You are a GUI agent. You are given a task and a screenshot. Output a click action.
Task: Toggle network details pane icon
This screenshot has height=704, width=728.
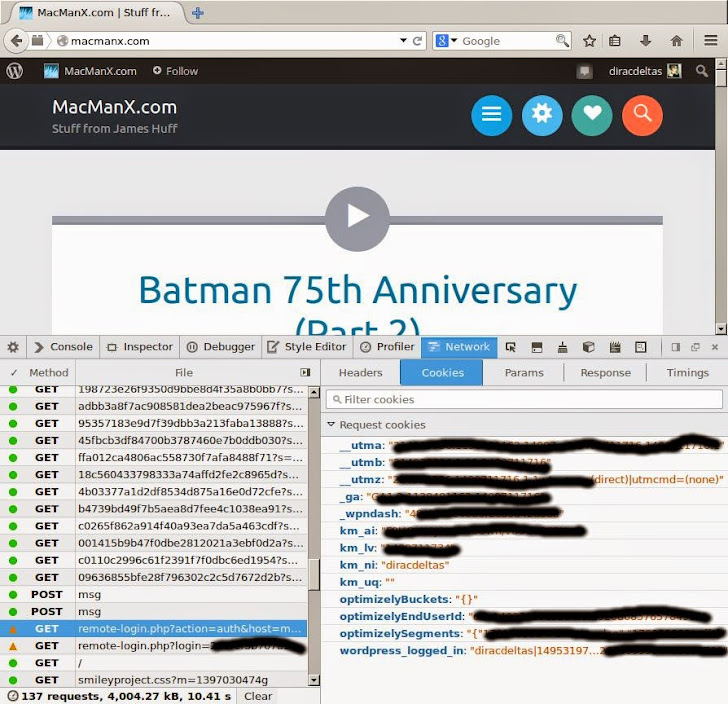tap(305, 372)
